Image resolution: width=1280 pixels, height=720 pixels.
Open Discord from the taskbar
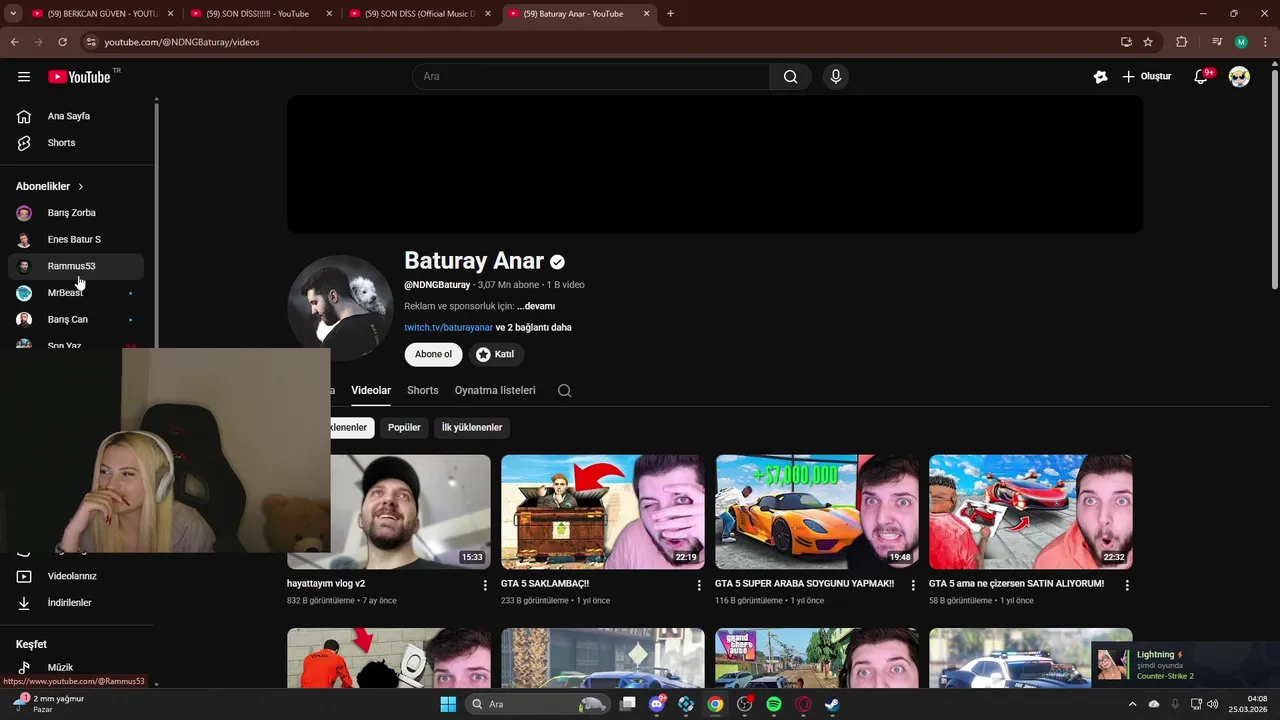657,704
